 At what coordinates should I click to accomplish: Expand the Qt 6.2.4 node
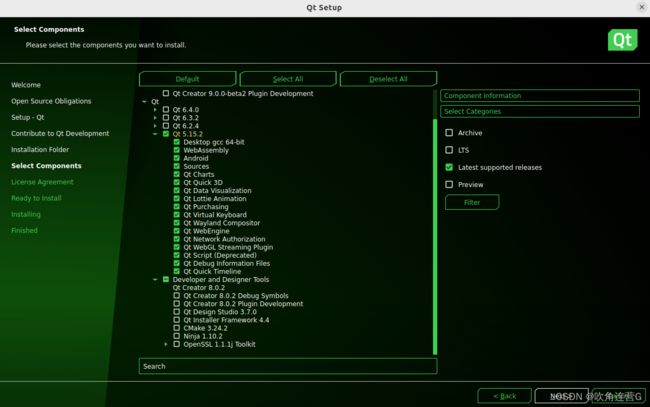[x=155, y=126]
